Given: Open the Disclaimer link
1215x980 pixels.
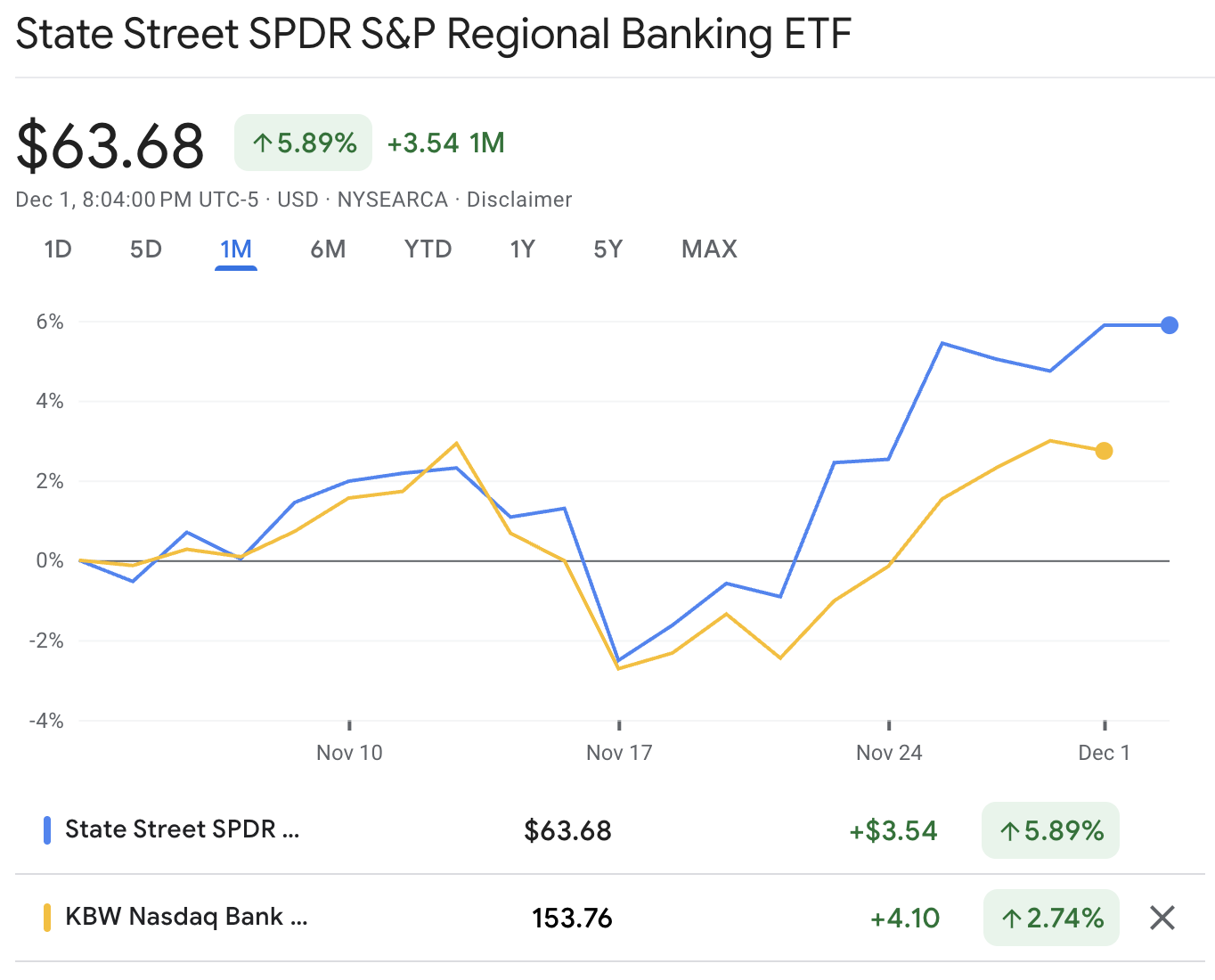Looking at the screenshot, I should click(x=518, y=200).
